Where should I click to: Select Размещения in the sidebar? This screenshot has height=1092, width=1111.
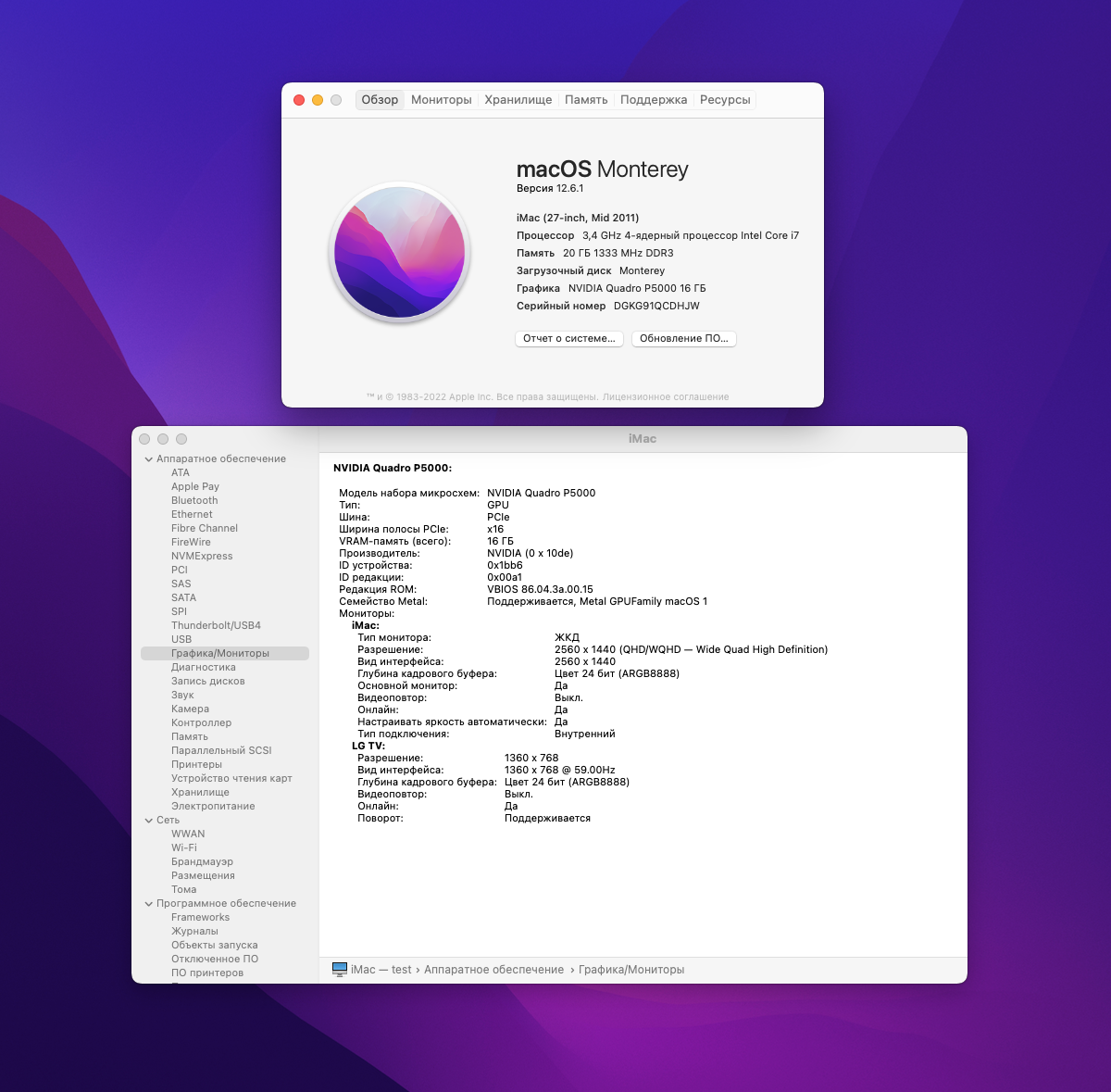point(203,876)
